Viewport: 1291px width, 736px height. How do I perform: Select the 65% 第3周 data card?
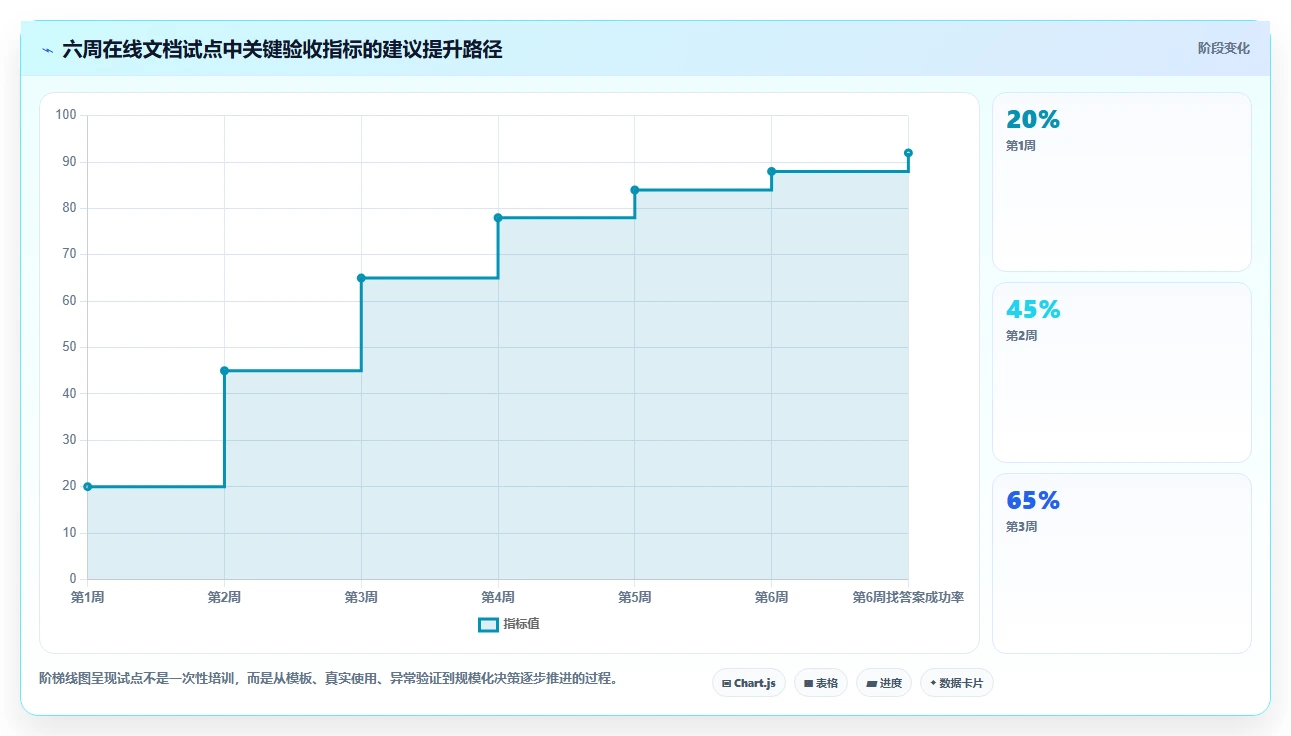[x=1121, y=563]
